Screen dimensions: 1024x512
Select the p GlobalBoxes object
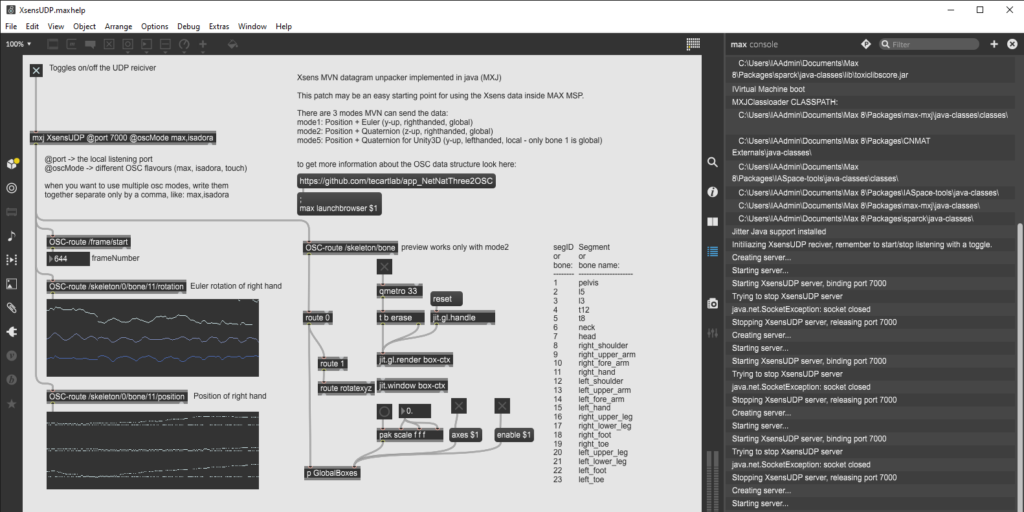[332, 473]
